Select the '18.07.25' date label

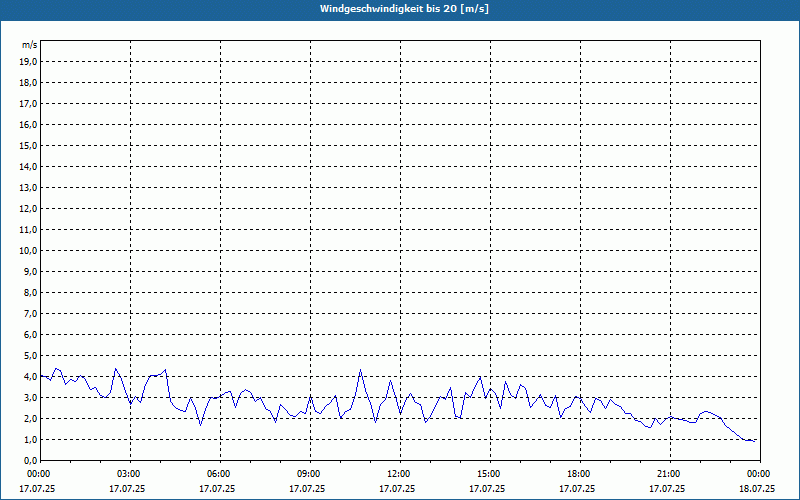pyautogui.click(x=757, y=489)
